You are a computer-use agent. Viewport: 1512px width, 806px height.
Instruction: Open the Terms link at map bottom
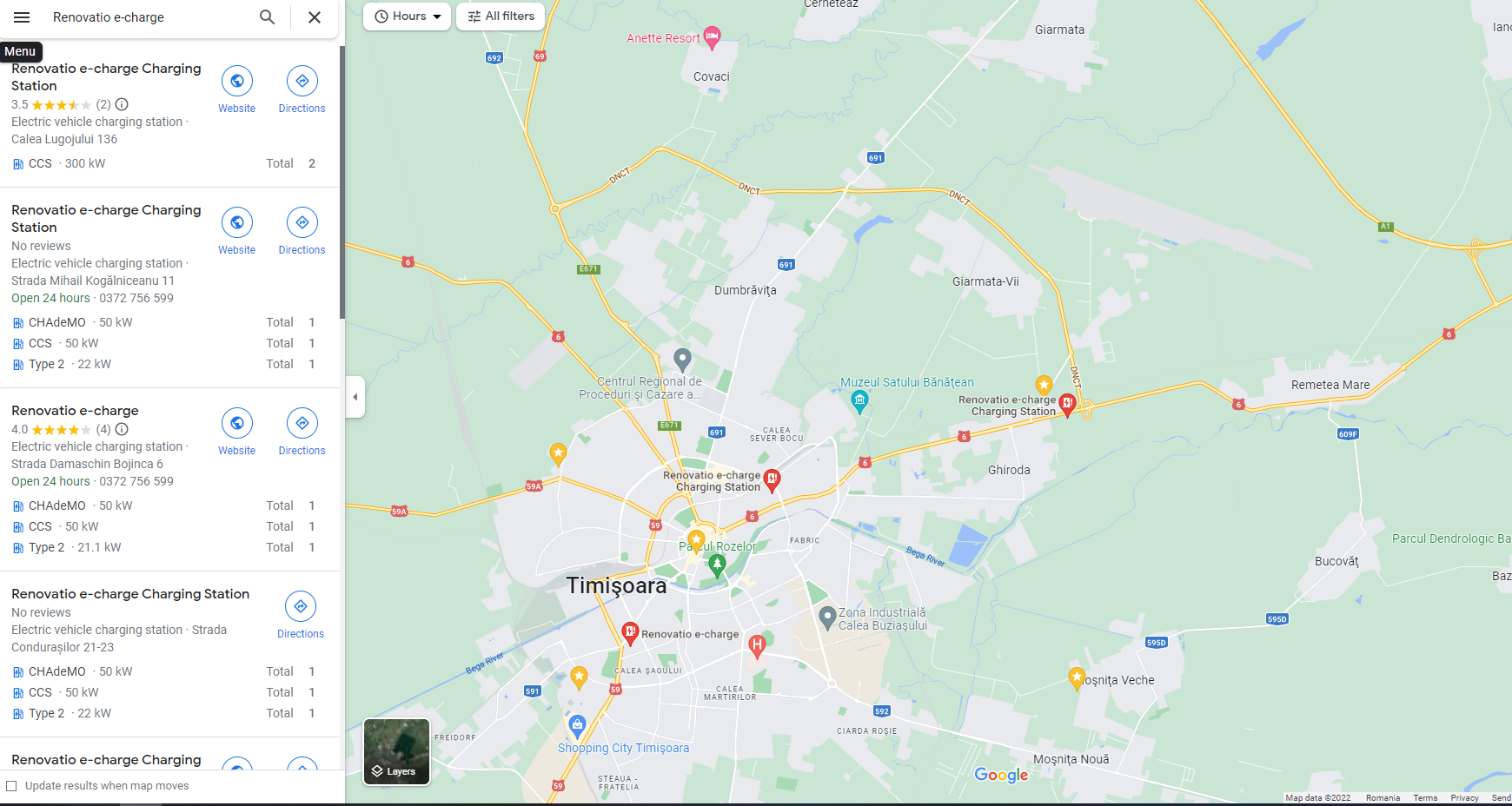tap(1425, 797)
